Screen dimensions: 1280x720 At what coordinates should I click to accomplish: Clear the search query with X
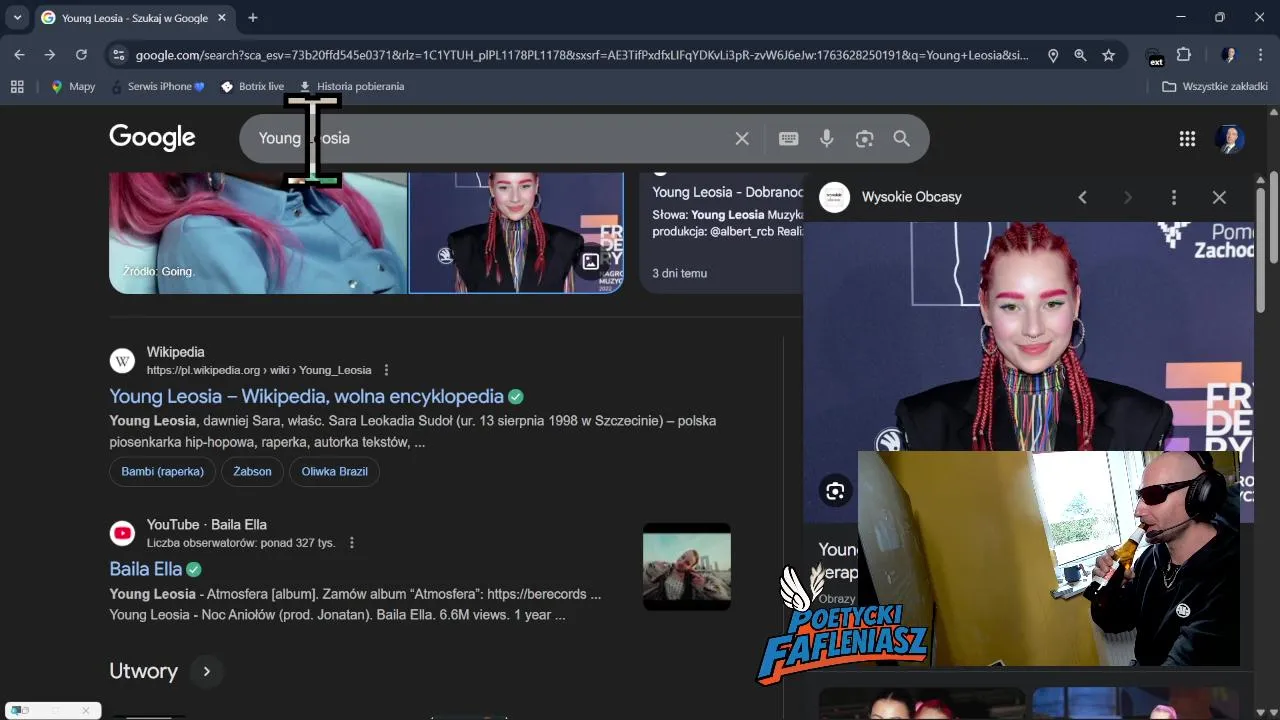(x=742, y=139)
